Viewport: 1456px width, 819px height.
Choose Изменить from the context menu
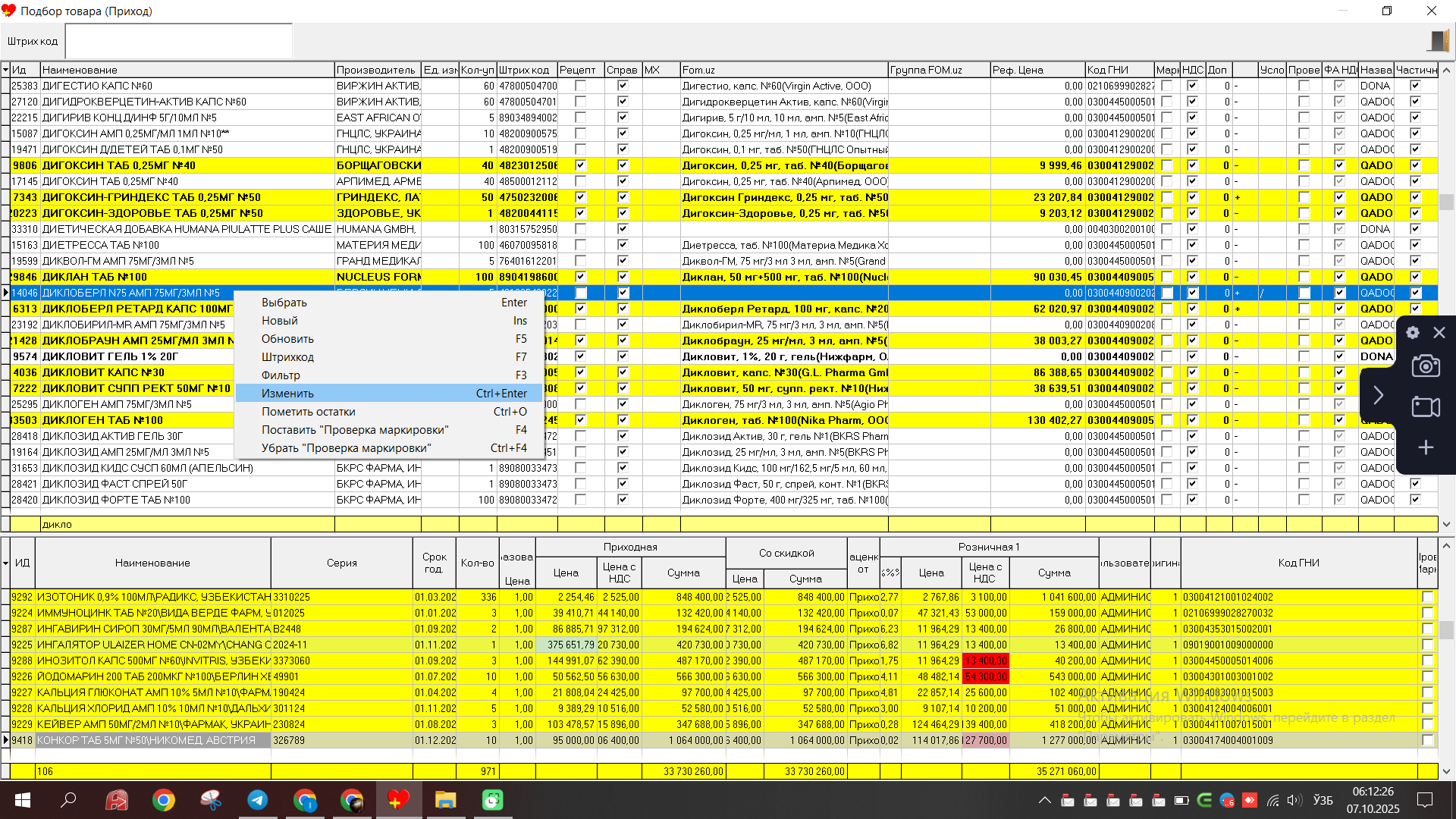pyautogui.click(x=288, y=394)
